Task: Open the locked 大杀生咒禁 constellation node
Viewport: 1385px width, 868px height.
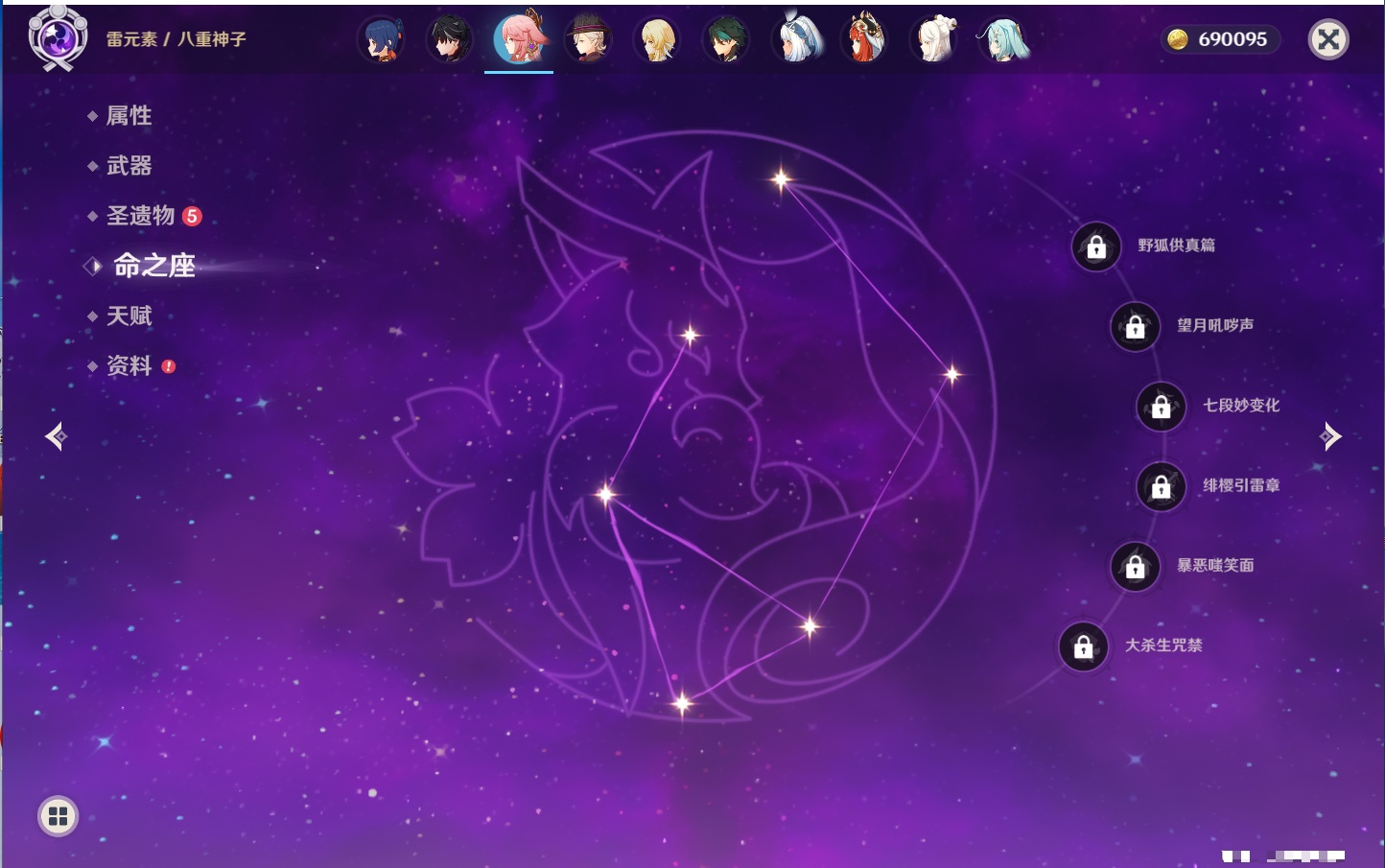Action: (x=1084, y=647)
